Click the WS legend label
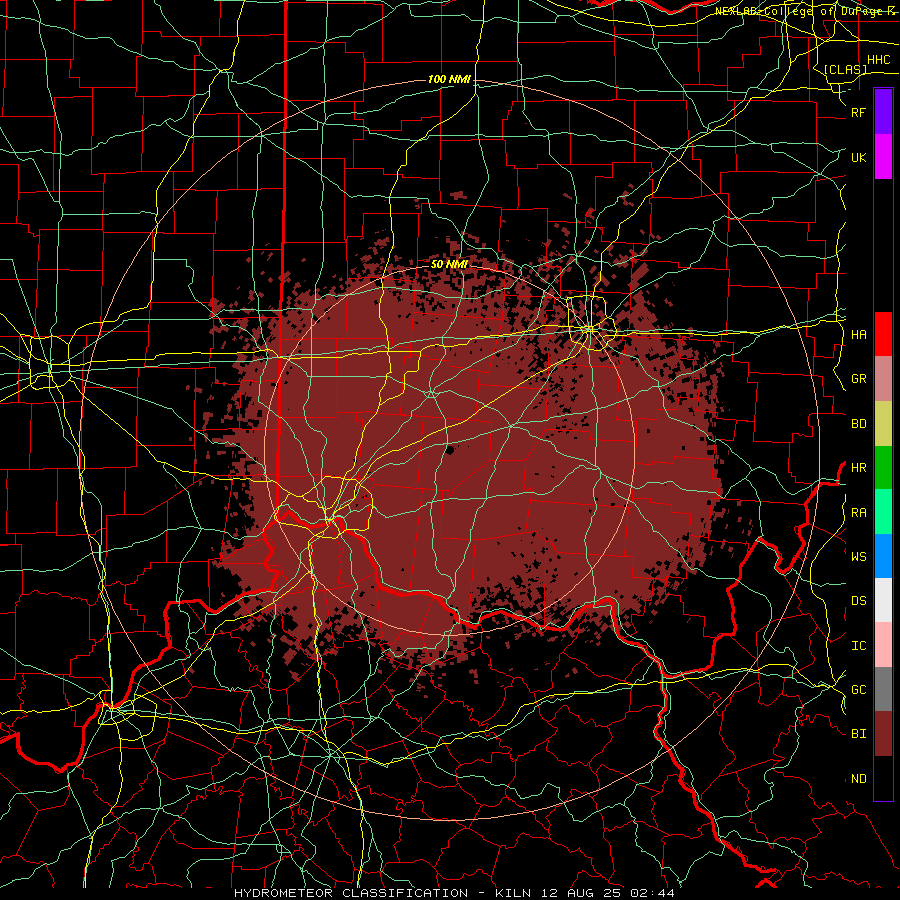The image size is (900, 900). [x=859, y=556]
